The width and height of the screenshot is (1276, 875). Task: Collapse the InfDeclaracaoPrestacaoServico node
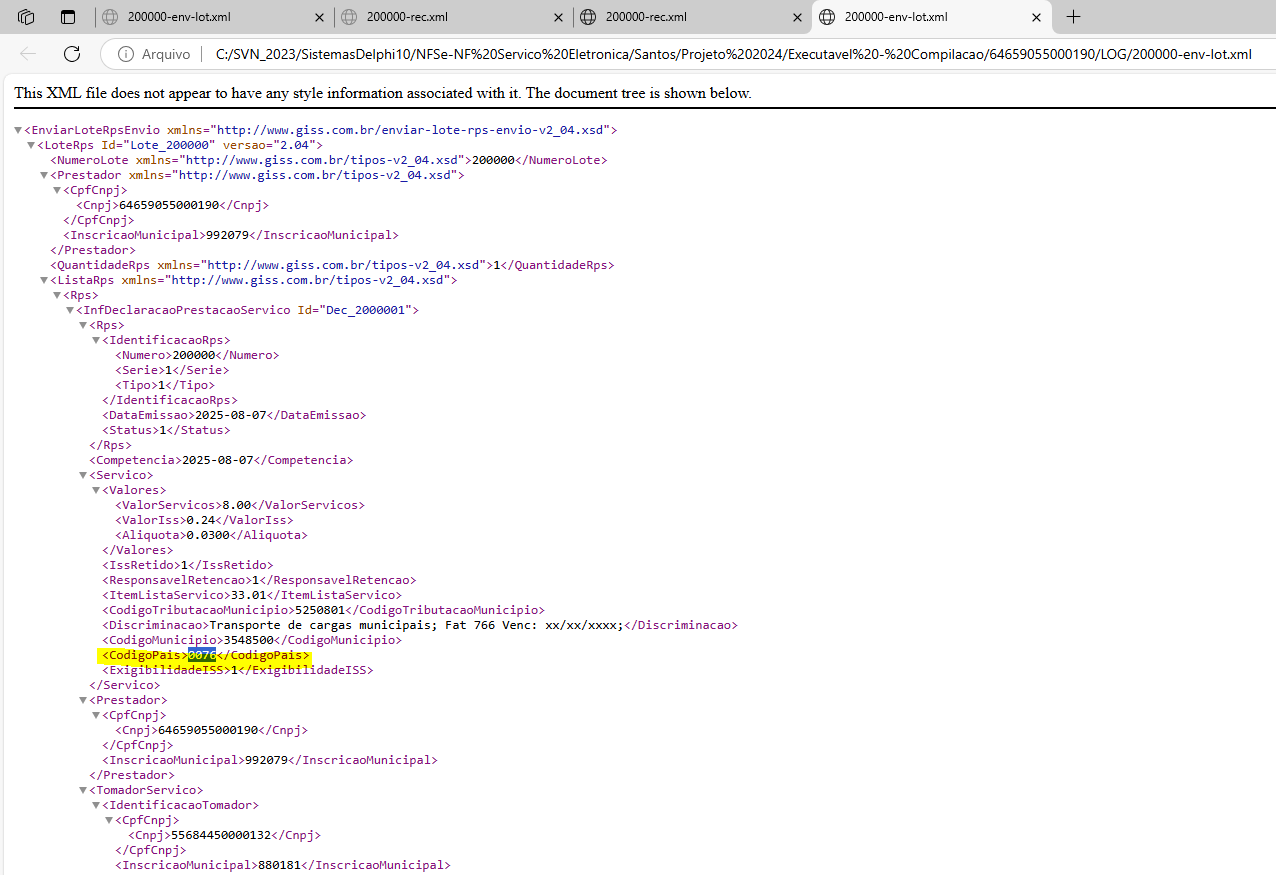coord(70,310)
